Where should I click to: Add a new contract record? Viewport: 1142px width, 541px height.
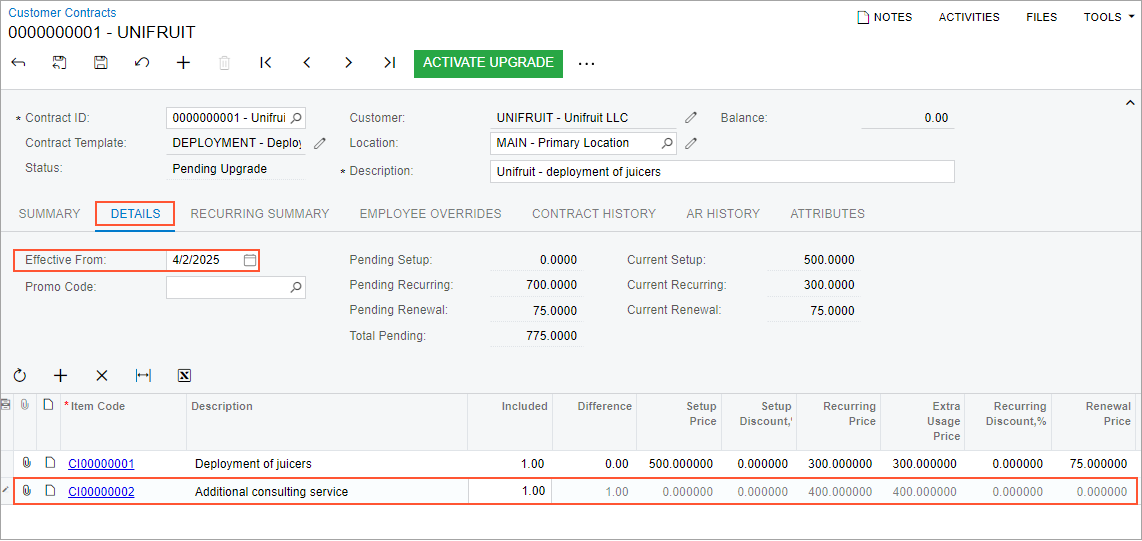(x=183, y=63)
